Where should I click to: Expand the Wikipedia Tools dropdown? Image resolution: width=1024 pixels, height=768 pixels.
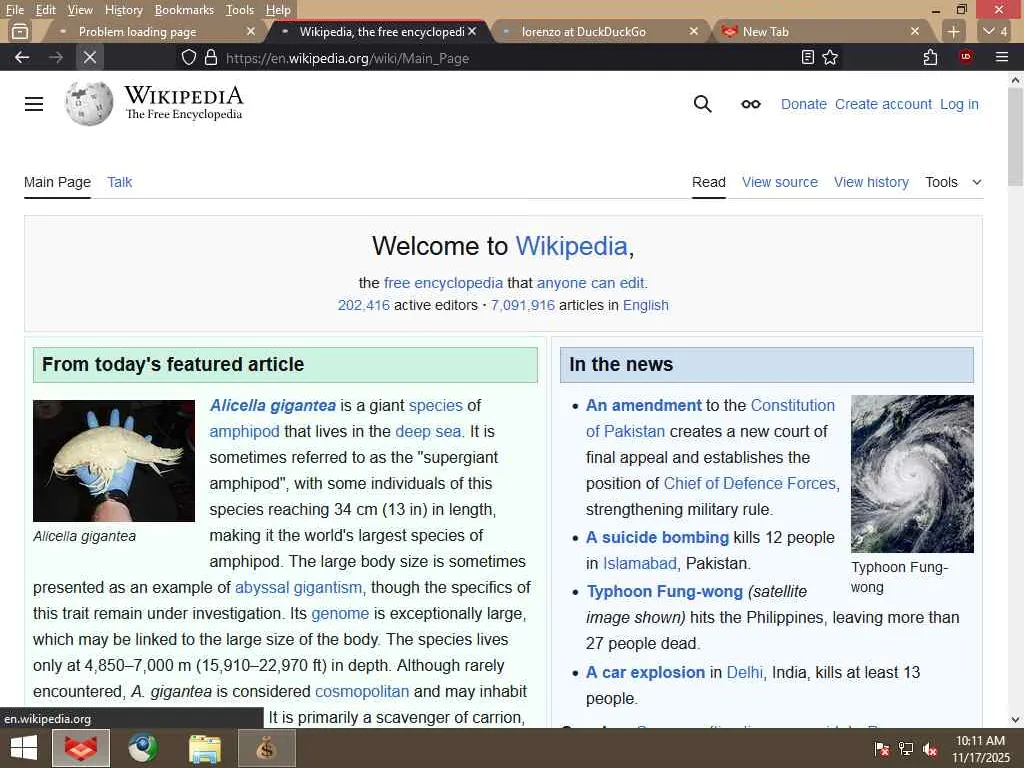[953, 182]
